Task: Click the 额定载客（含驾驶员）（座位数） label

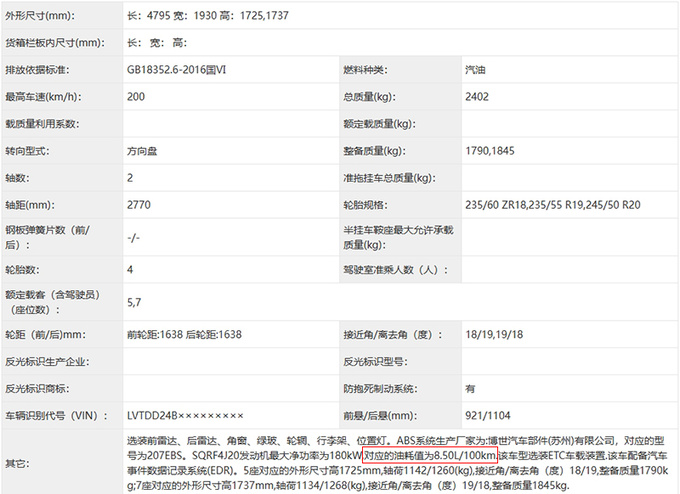Action: point(52,302)
